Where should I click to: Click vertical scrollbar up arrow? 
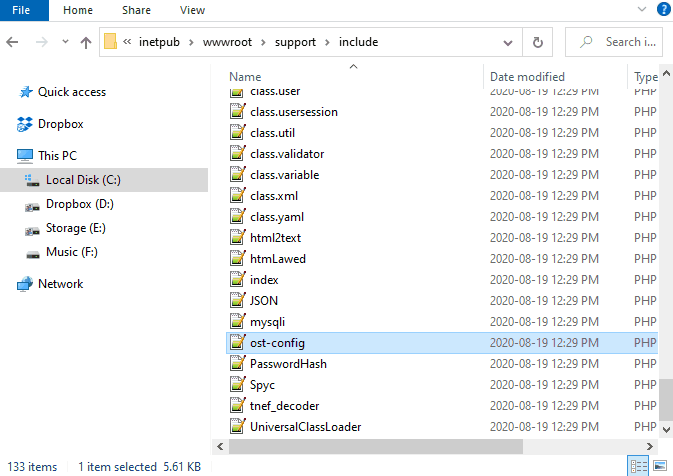(666, 73)
